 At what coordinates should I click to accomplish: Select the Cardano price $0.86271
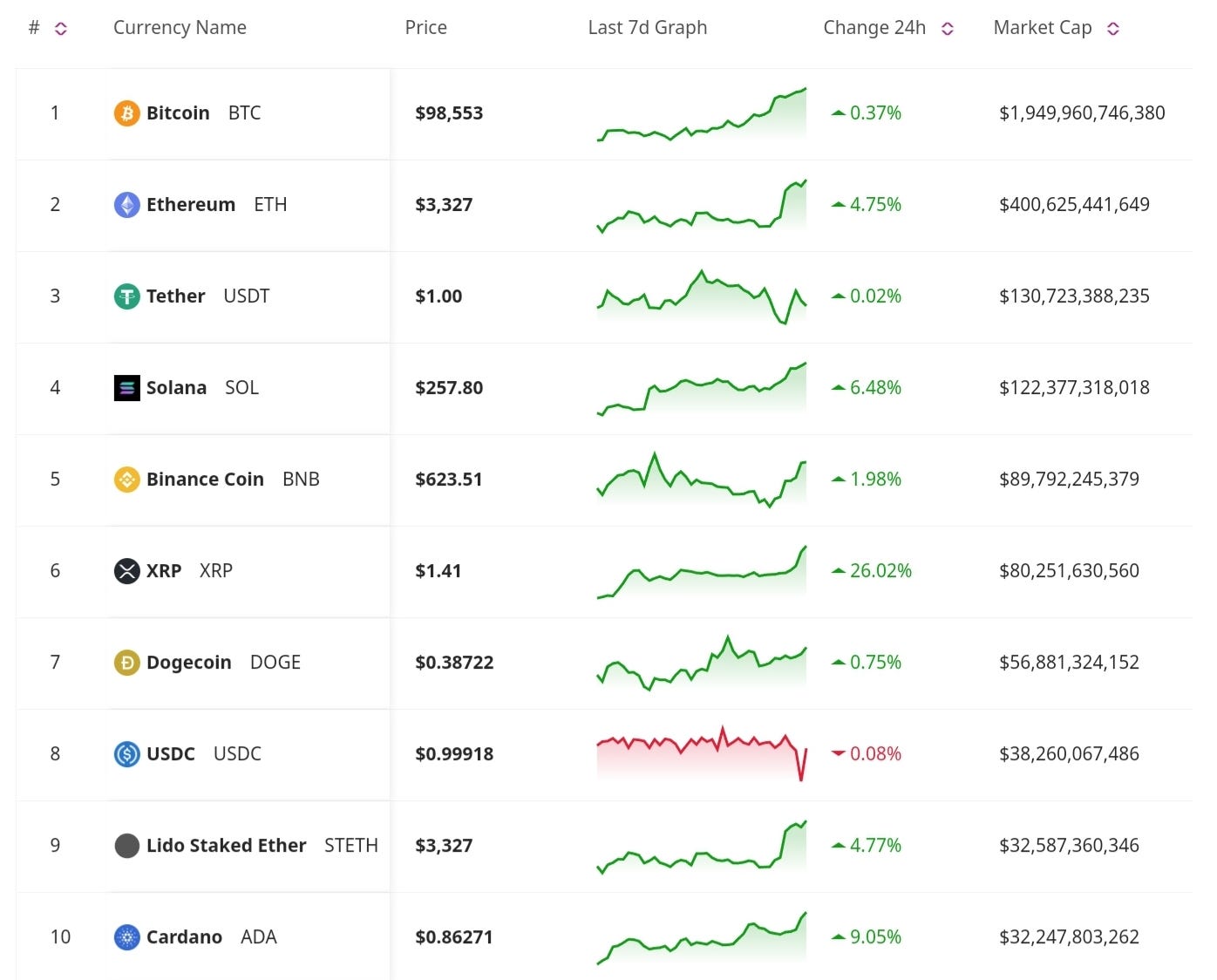[x=454, y=937]
